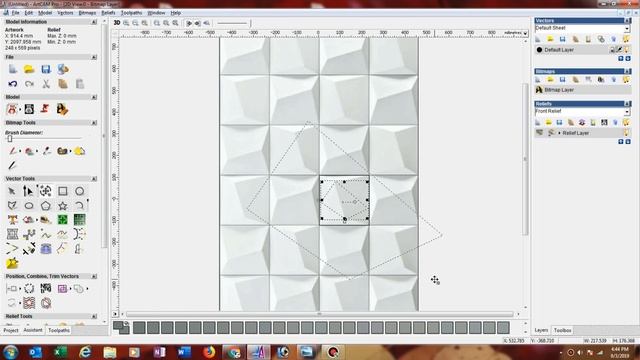Collapse the Vector Tools section
640x360 pixels.
[x=94, y=179]
